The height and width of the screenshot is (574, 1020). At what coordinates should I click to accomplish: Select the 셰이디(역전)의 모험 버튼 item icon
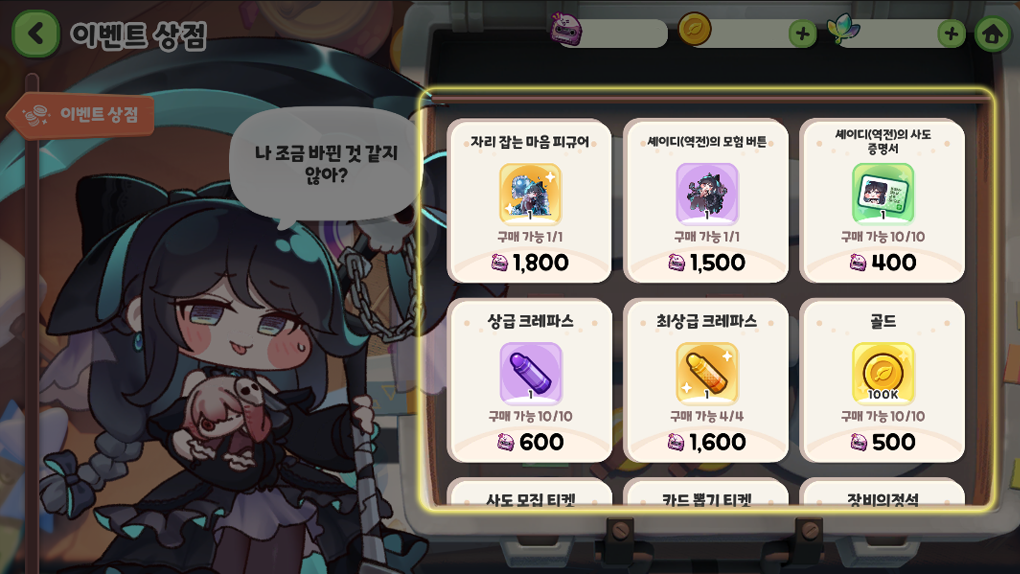706,194
